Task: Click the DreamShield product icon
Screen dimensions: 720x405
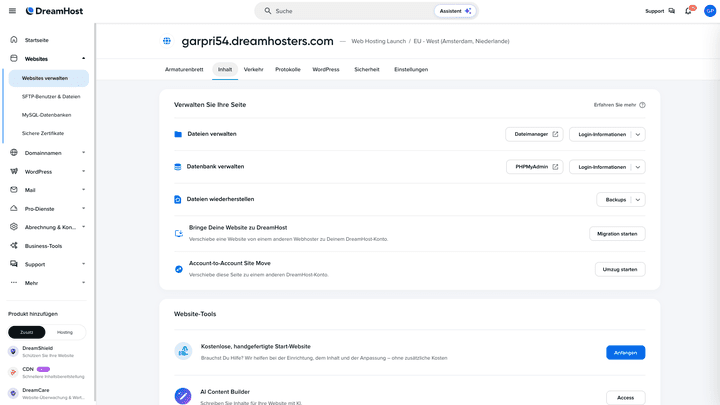Action: (13, 351)
